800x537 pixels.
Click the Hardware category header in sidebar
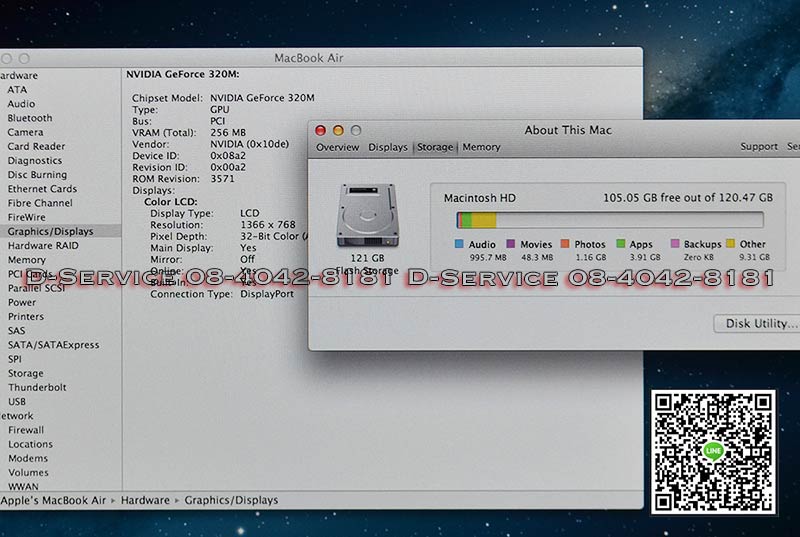click(x=19, y=75)
